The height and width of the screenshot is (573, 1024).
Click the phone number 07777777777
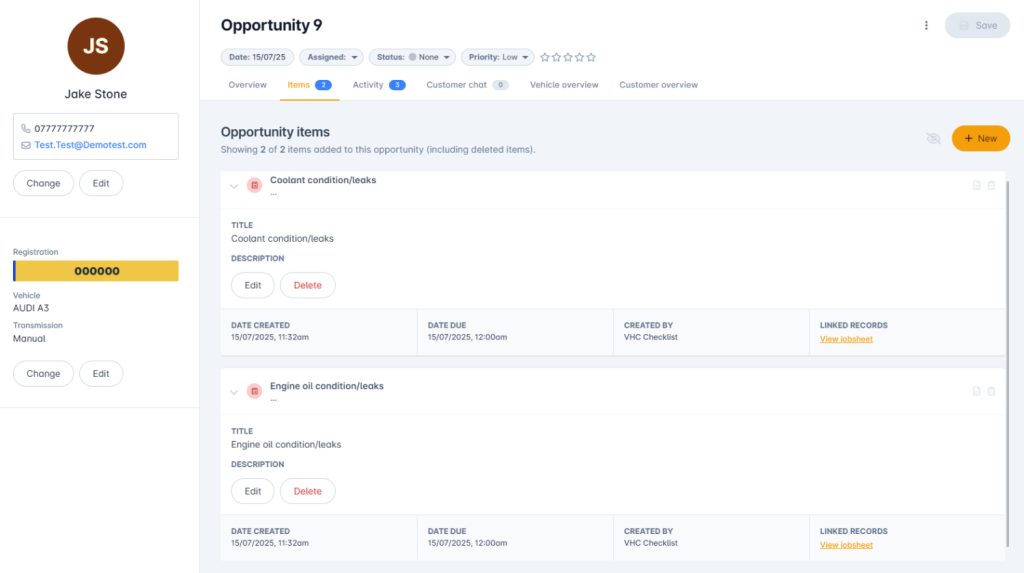[x=64, y=129]
